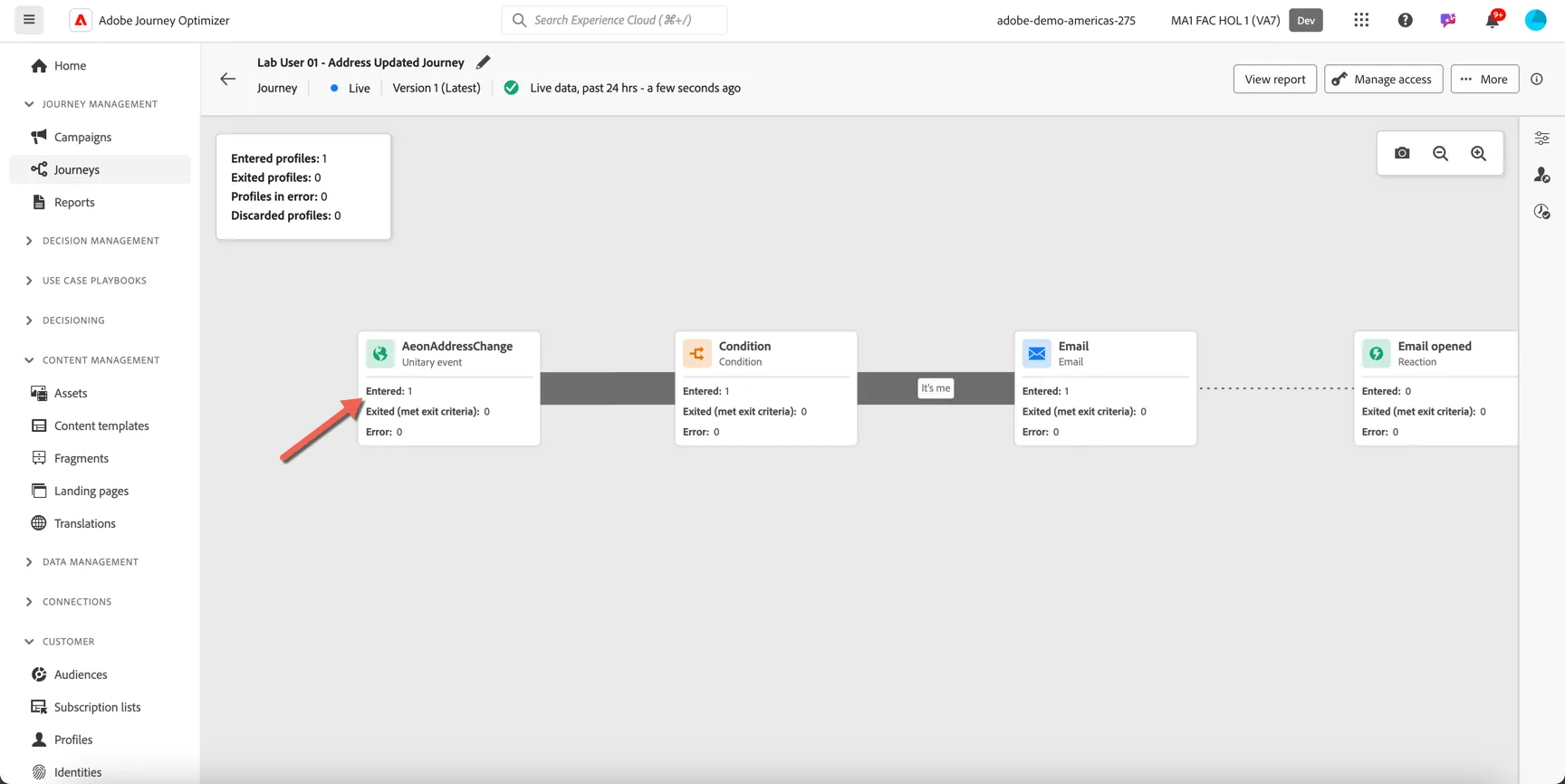1565x784 pixels.
Task: Click the Entered profiles: 1 statistic
Action: click(x=279, y=158)
